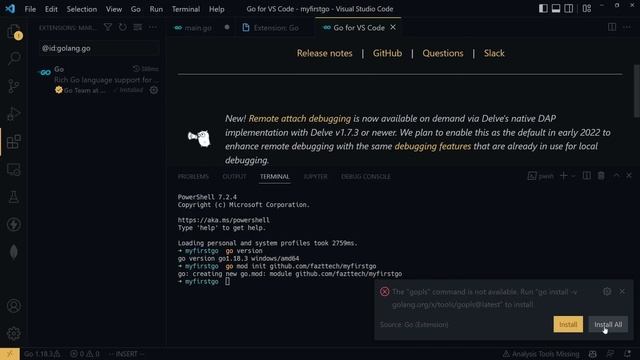Dismiss the gopls notification
Screen dimensions: 640x360
622,291
